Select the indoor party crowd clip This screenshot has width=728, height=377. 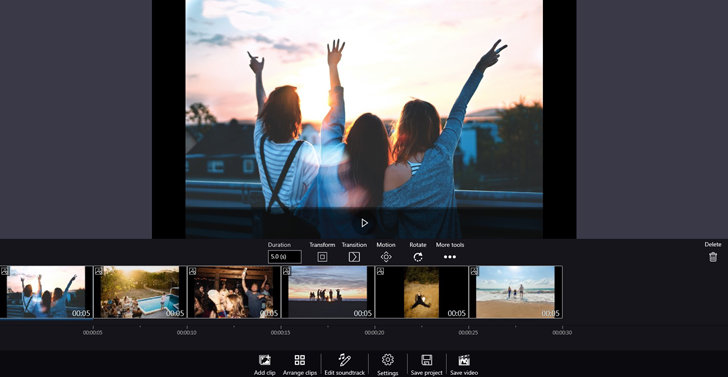pyautogui.click(x=234, y=292)
